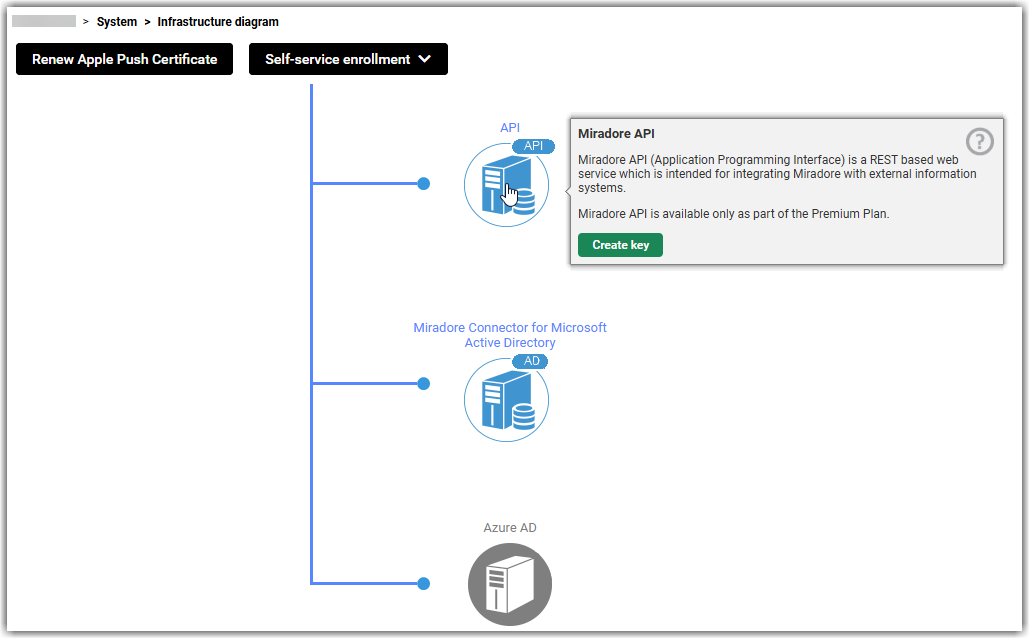
Task: Click Renew Apple Push Certificate button
Action: [x=125, y=59]
